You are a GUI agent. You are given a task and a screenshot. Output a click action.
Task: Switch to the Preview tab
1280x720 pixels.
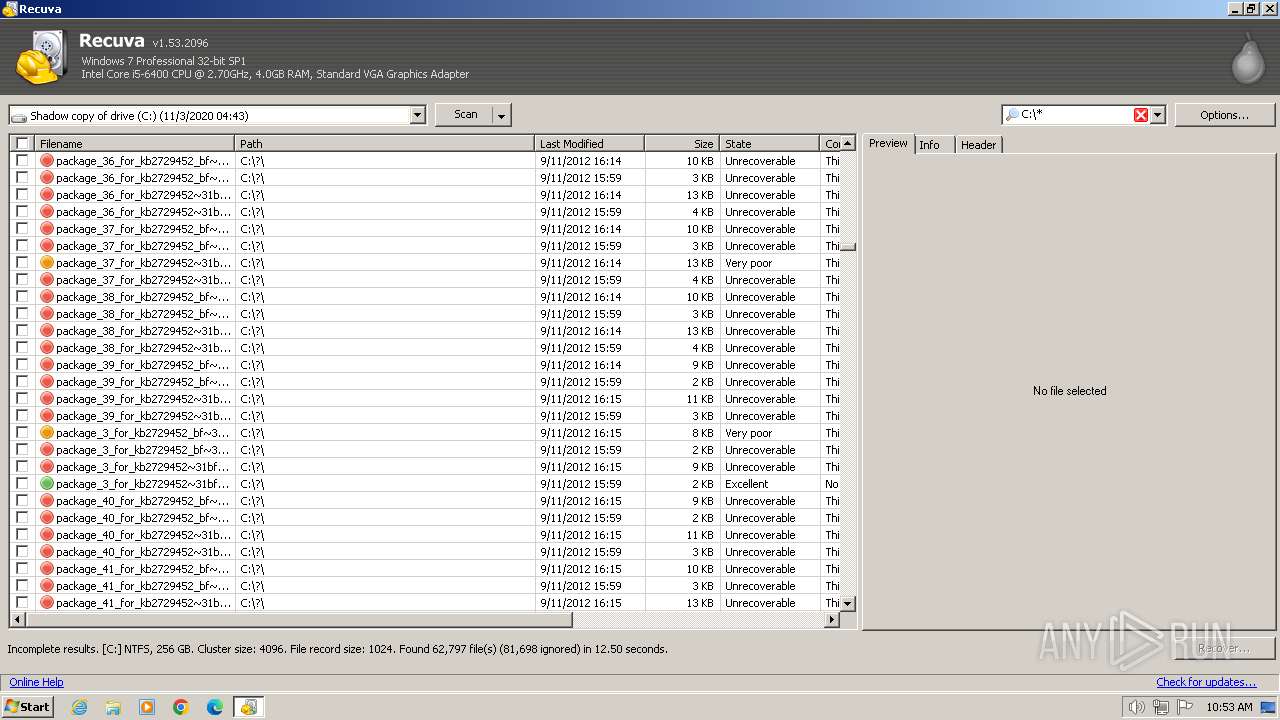click(x=888, y=143)
